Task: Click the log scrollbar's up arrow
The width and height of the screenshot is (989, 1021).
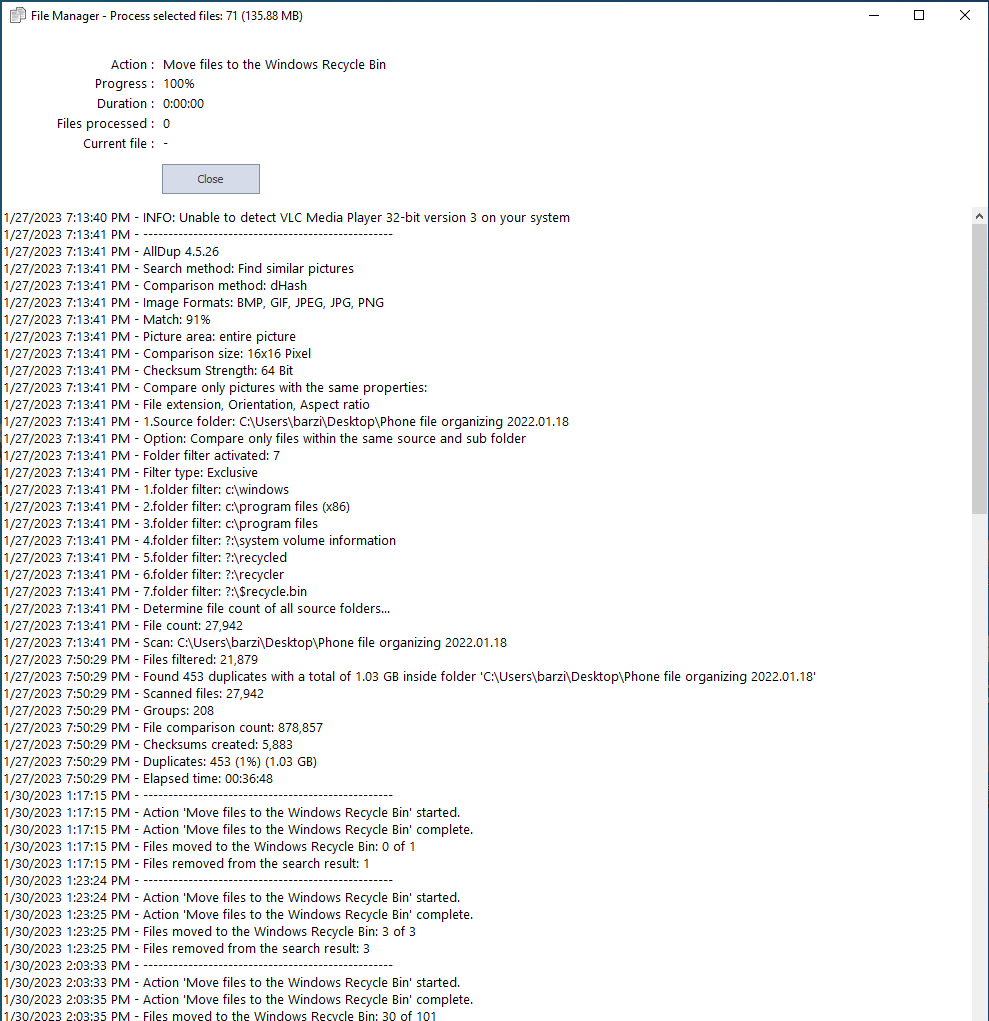Action: pos(979,215)
